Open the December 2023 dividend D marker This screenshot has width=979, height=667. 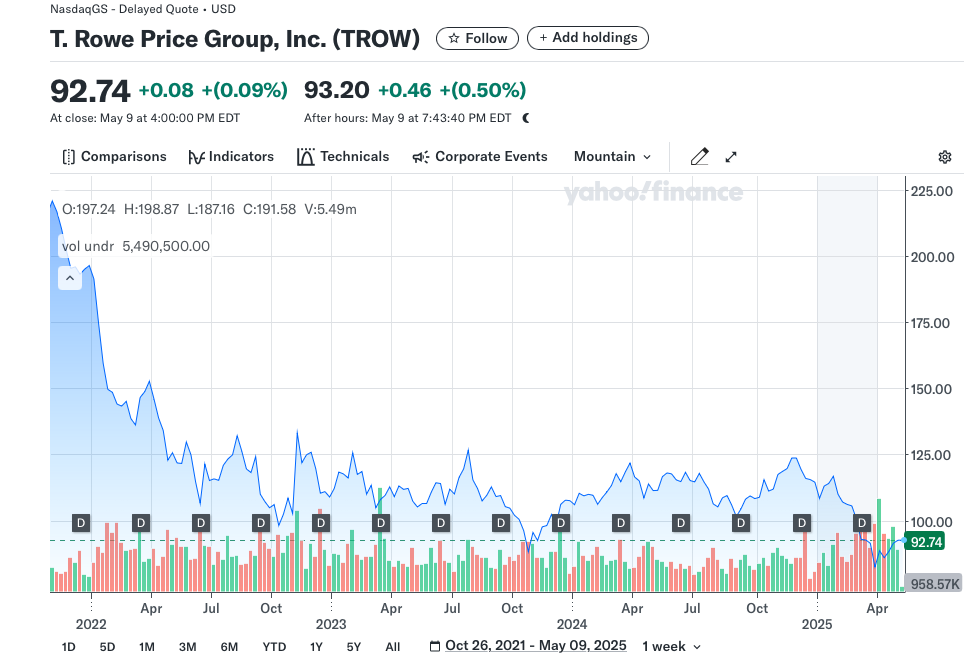tap(561, 523)
